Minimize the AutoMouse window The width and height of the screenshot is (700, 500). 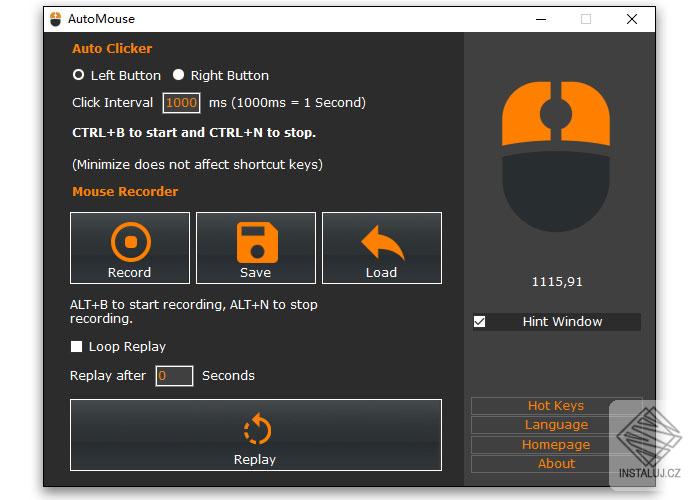click(541, 19)
